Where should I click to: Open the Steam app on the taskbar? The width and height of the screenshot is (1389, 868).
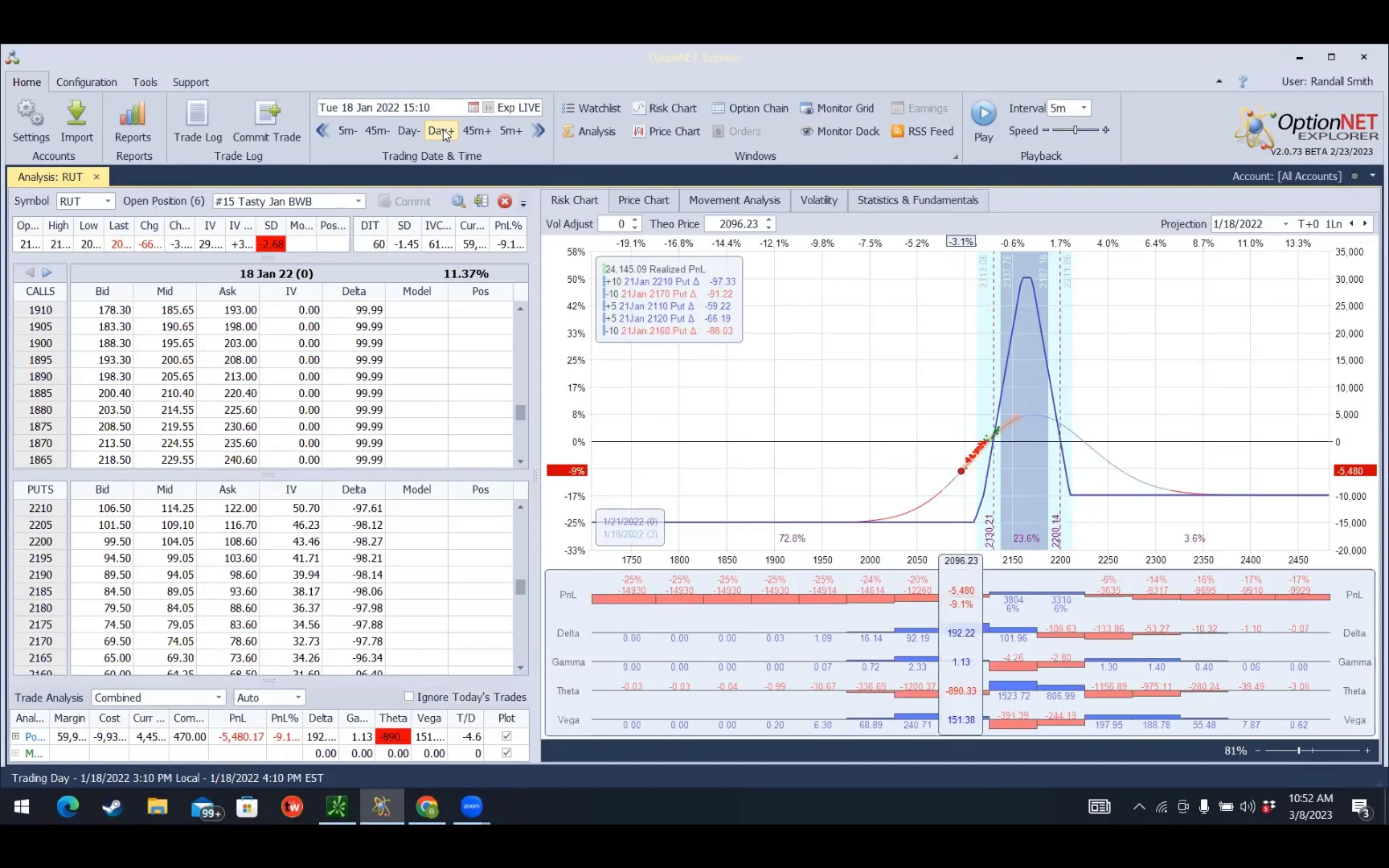(x=112, y=806)
